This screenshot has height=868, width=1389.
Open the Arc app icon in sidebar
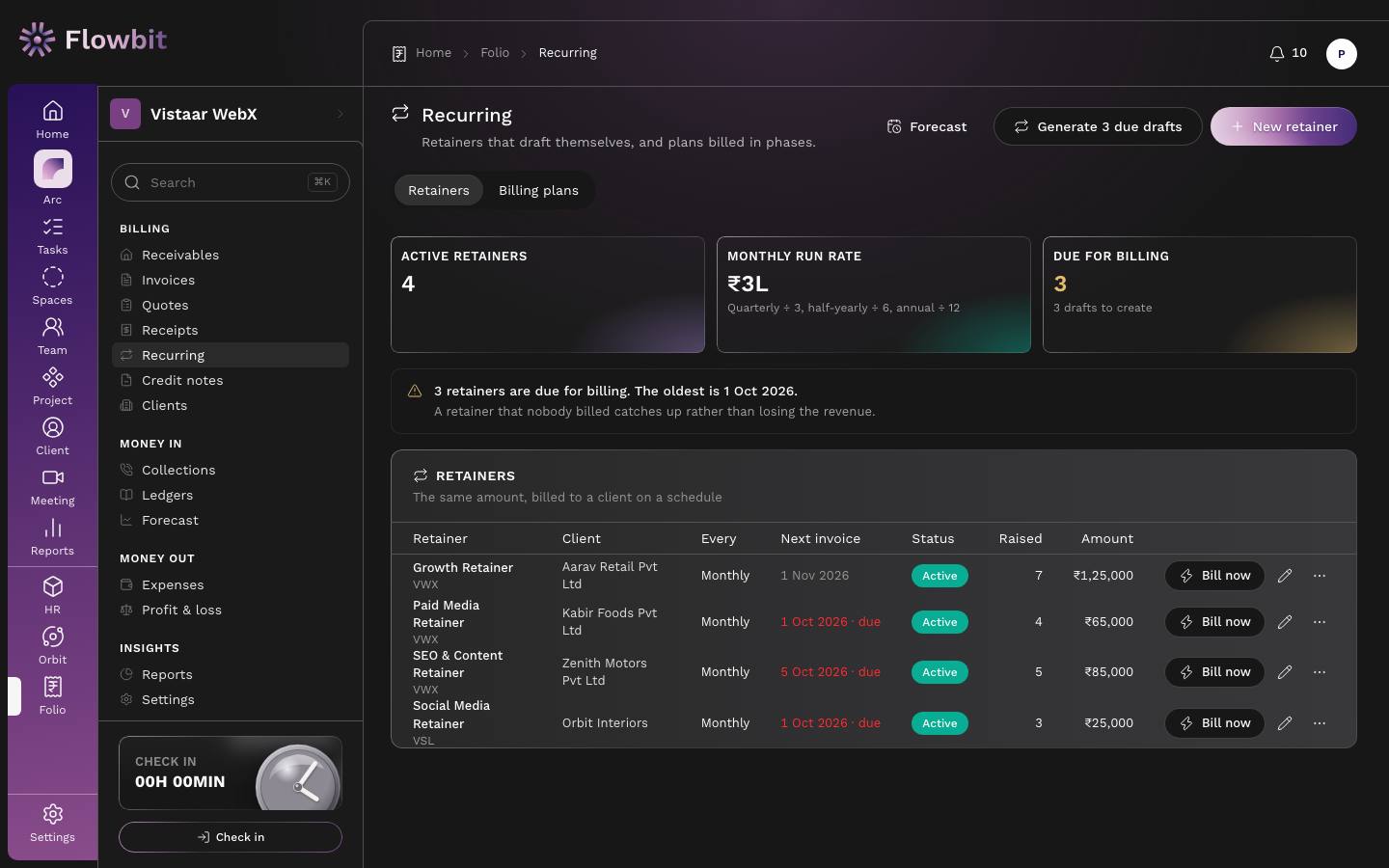click(x=53, y=169)
